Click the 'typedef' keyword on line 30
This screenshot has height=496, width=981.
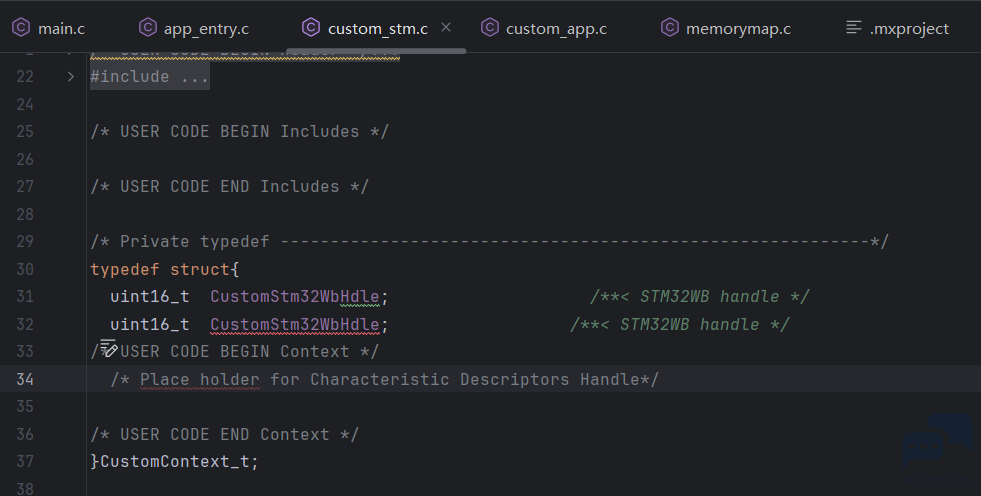125,270
